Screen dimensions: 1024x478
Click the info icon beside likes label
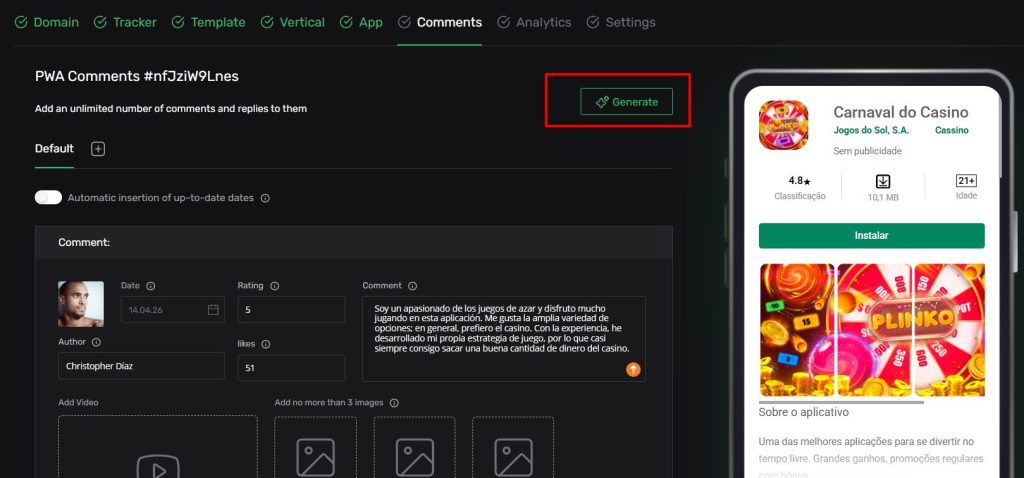click(x=266, y=344)
